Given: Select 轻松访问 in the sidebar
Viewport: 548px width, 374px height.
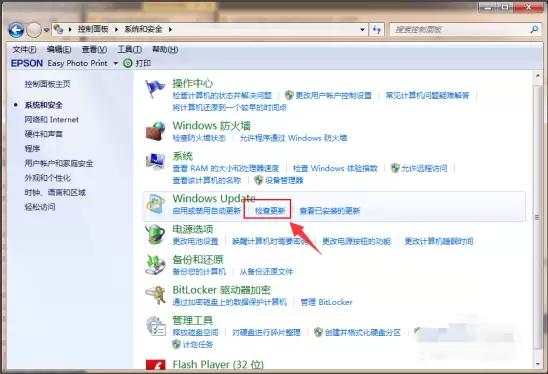Looking at the screenshot, I should (x=40, y=207).
